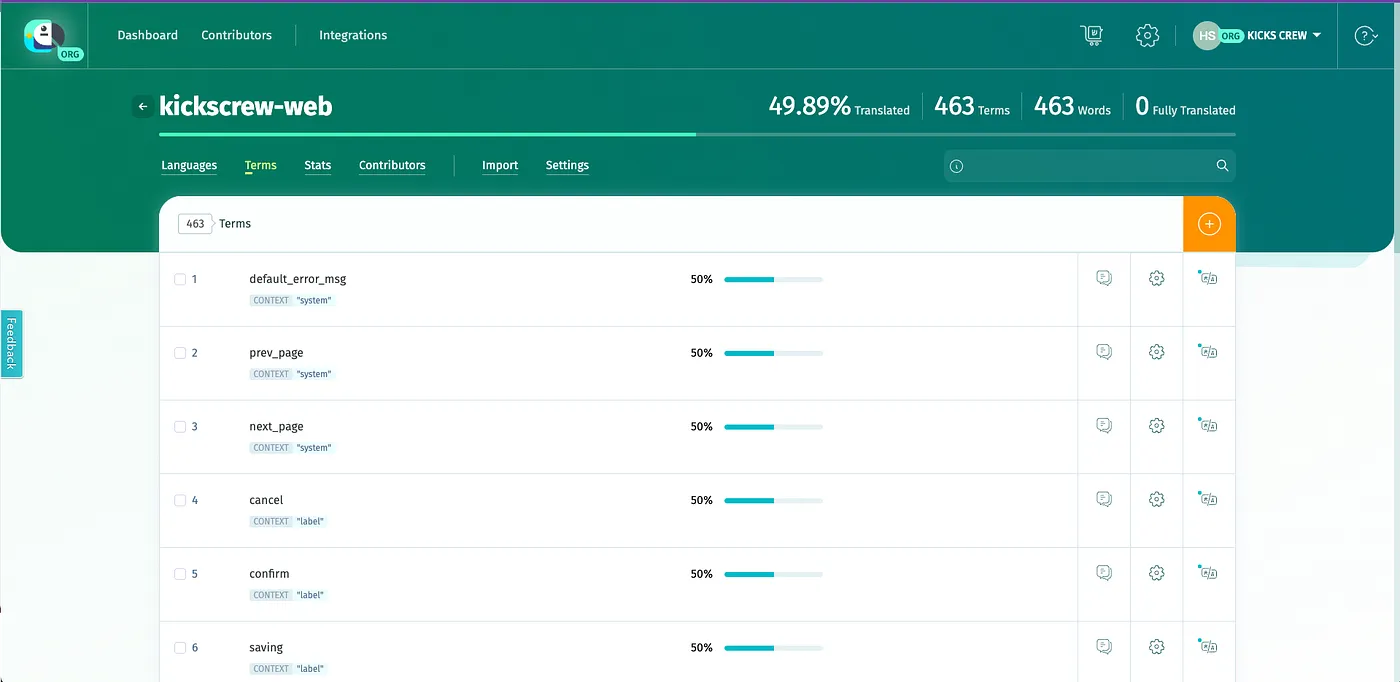Check the box for cancel term
Image resolution: width=1400 pixels, height=682 pixels.
click(180, 500)
